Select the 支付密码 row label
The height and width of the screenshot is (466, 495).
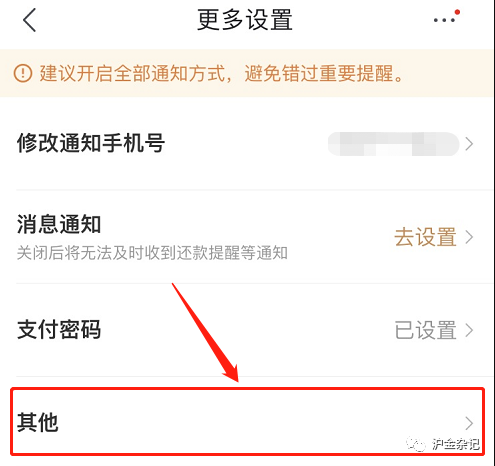[59, 329]
